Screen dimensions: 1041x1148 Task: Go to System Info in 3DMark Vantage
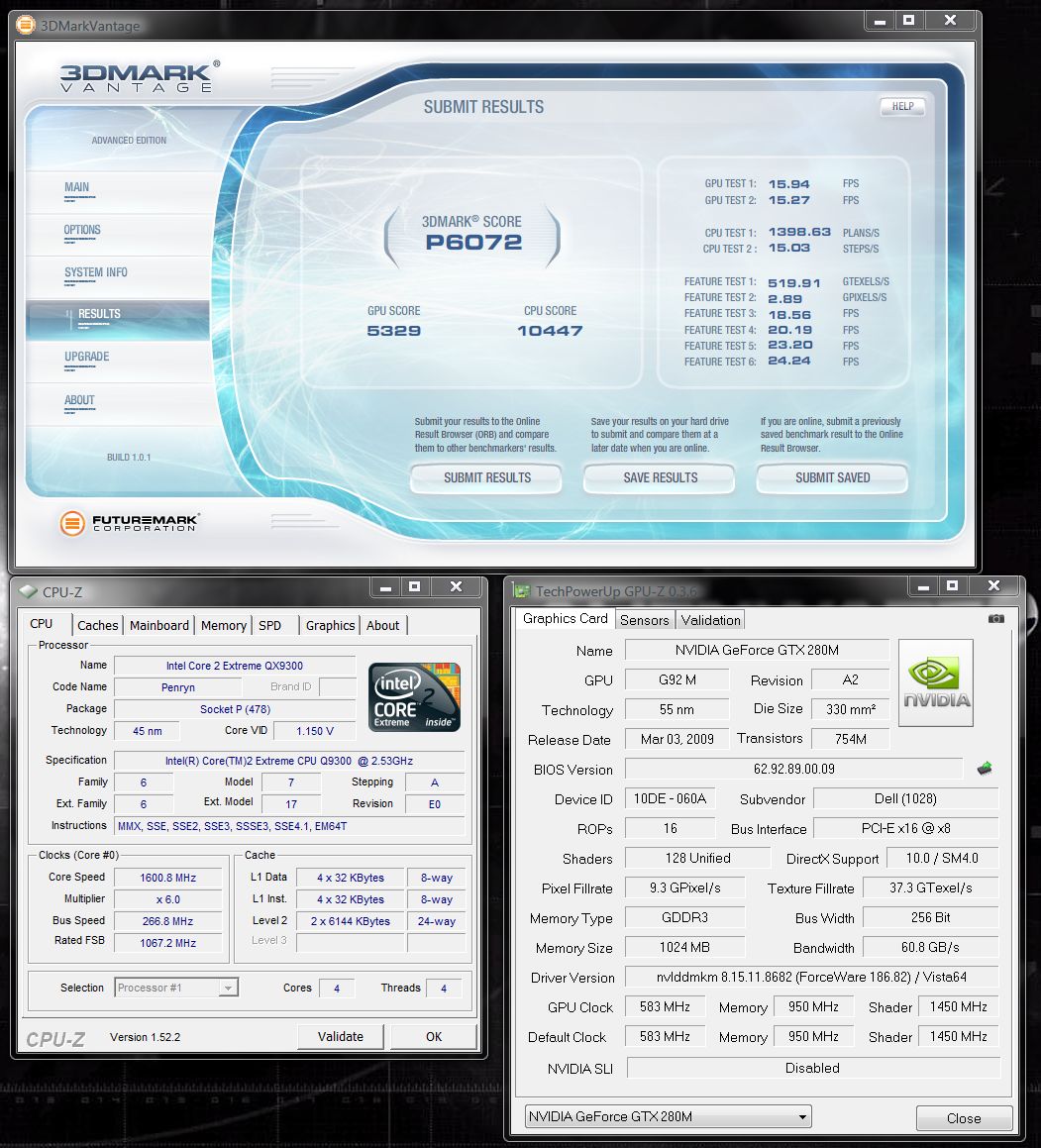point(96,272)
